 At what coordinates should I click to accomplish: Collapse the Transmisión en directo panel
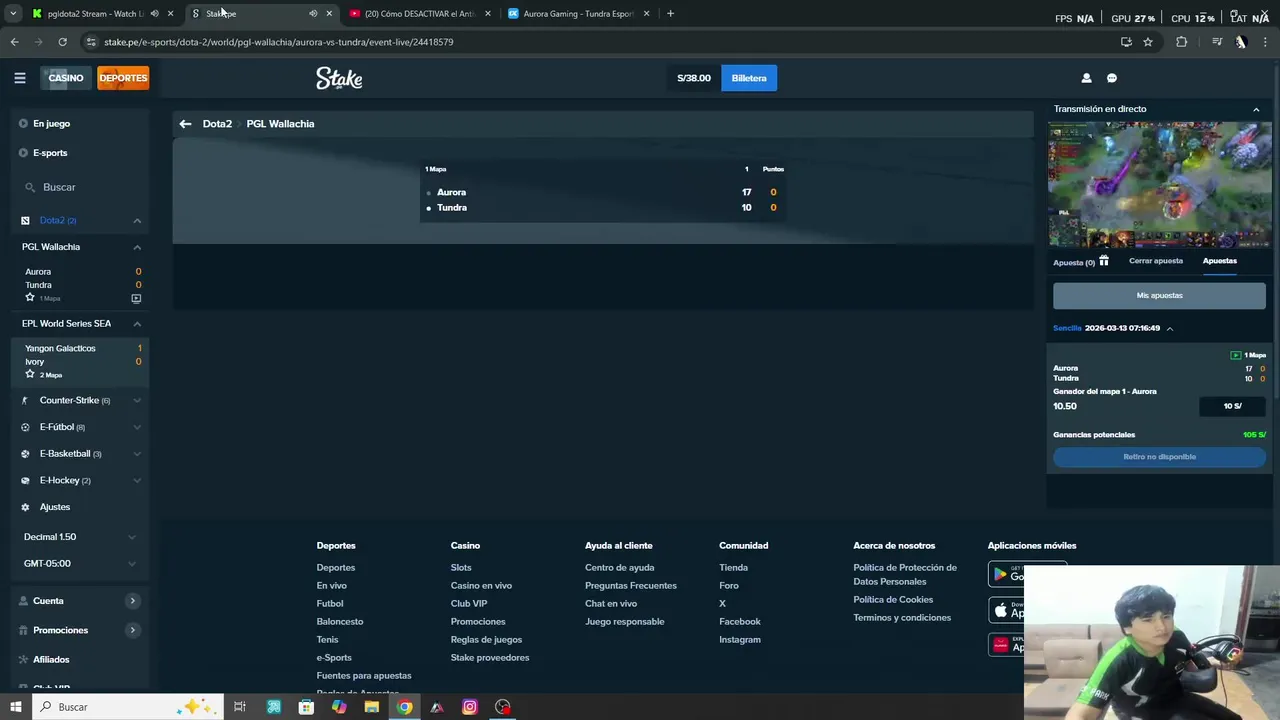1256,109
